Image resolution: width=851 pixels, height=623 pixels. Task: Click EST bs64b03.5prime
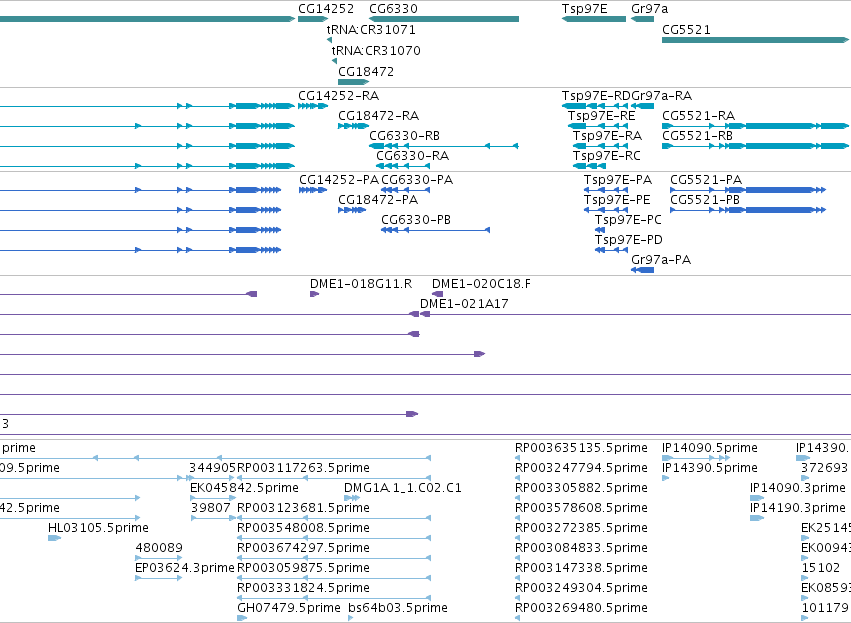(398, 608)
